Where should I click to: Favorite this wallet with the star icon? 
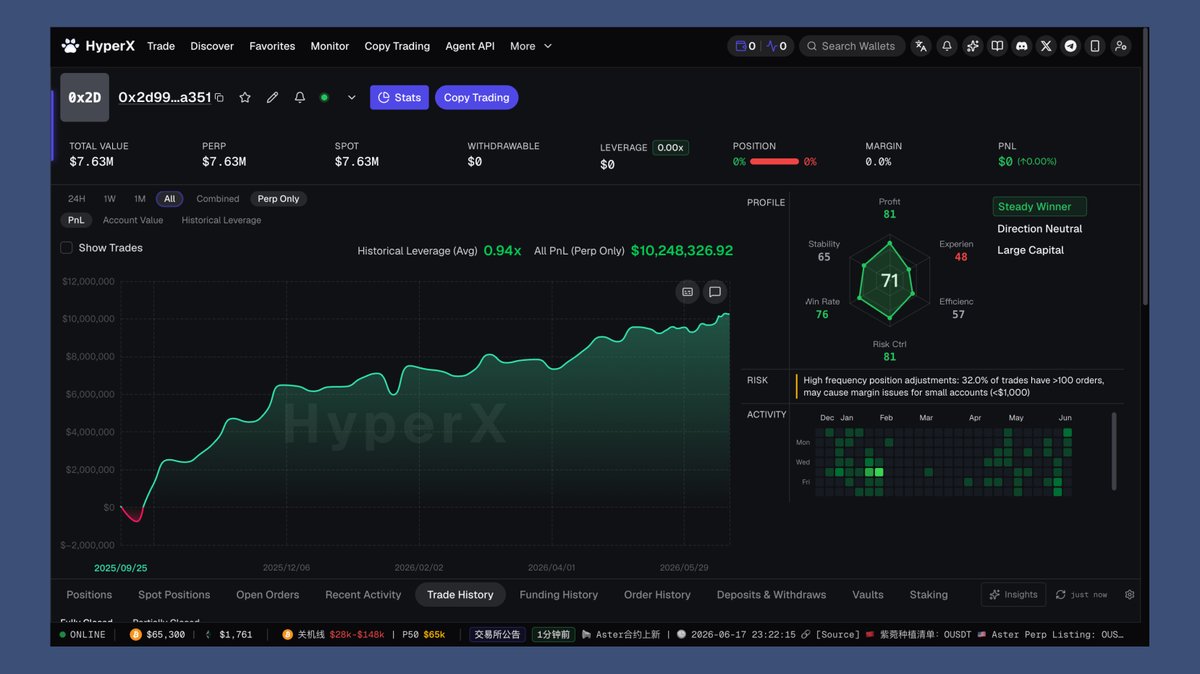[245, 98]
